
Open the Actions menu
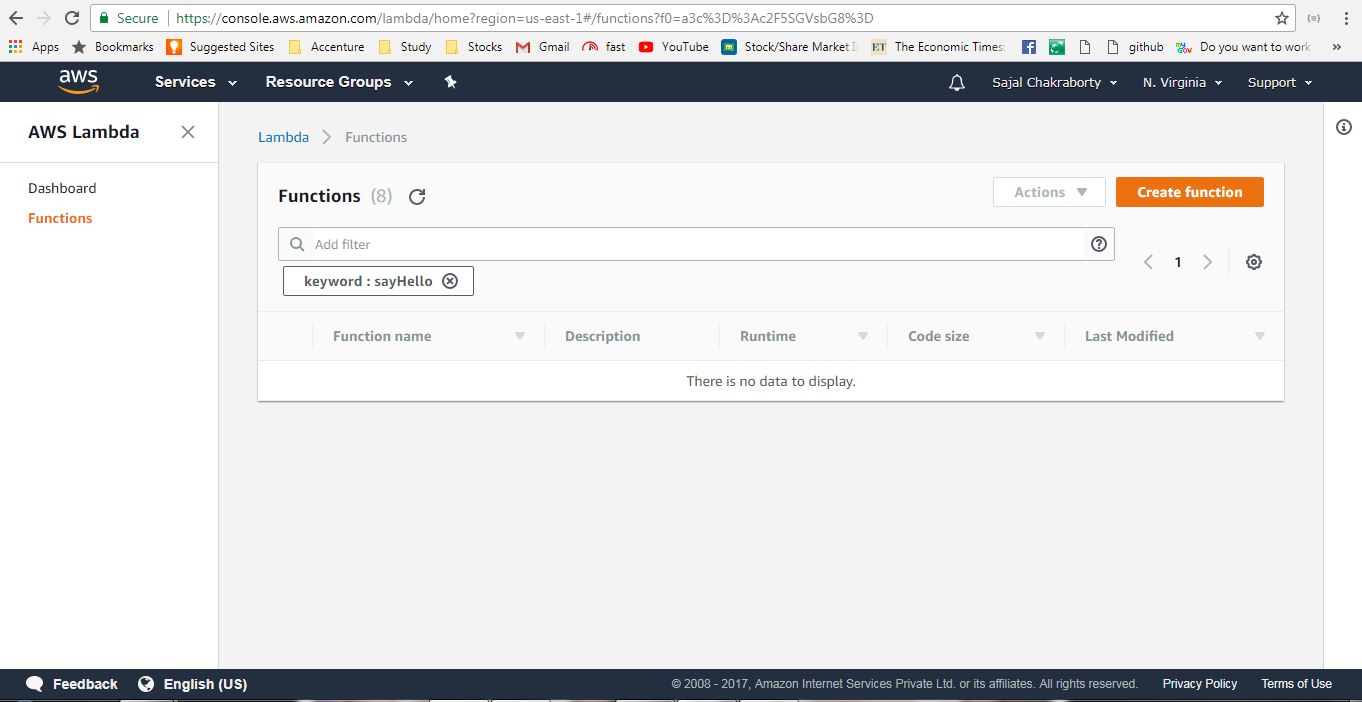[1048, 191]
